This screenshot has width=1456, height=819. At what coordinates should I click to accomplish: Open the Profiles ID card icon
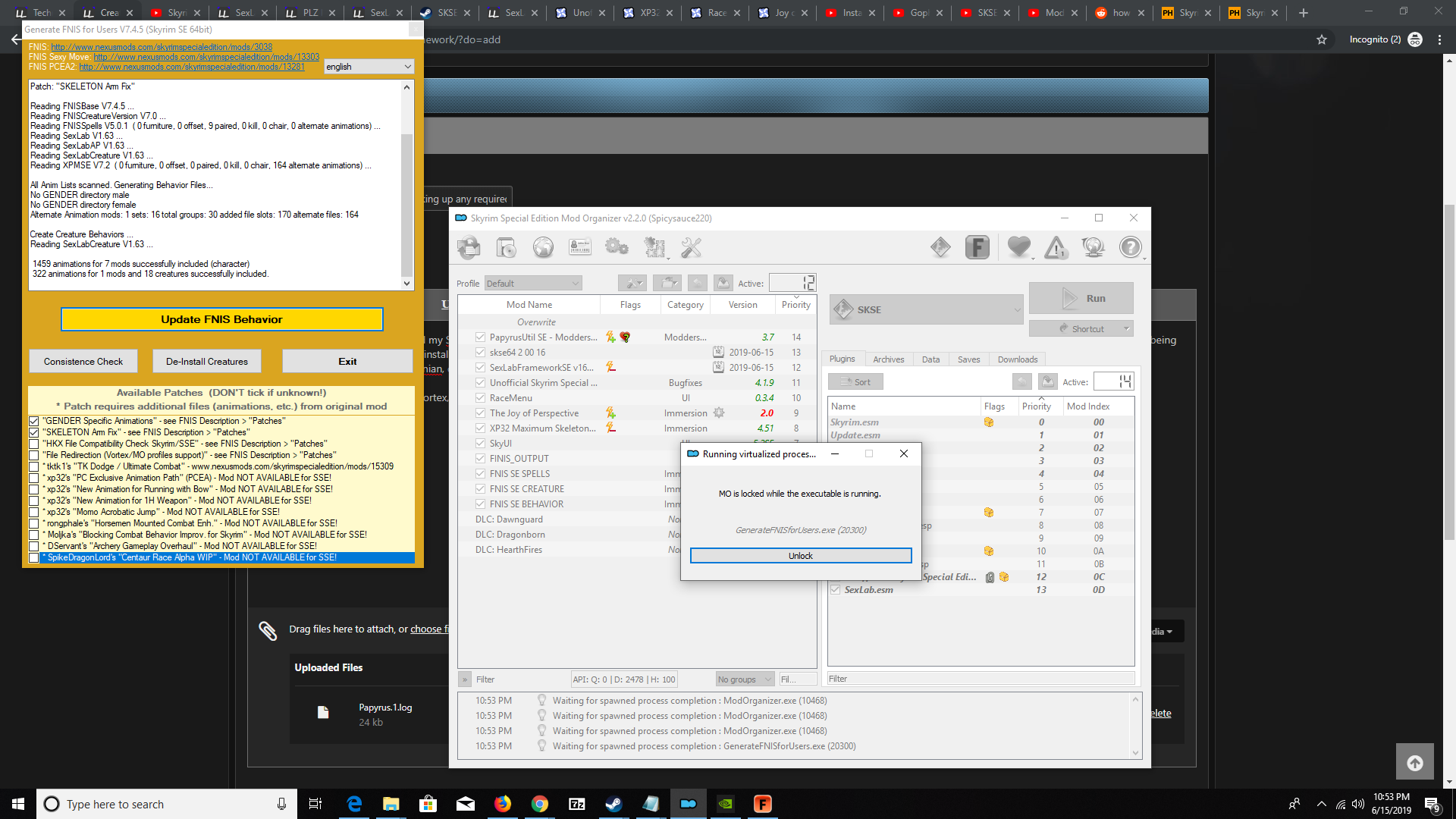pyautogui.click(x=580, y=247)
